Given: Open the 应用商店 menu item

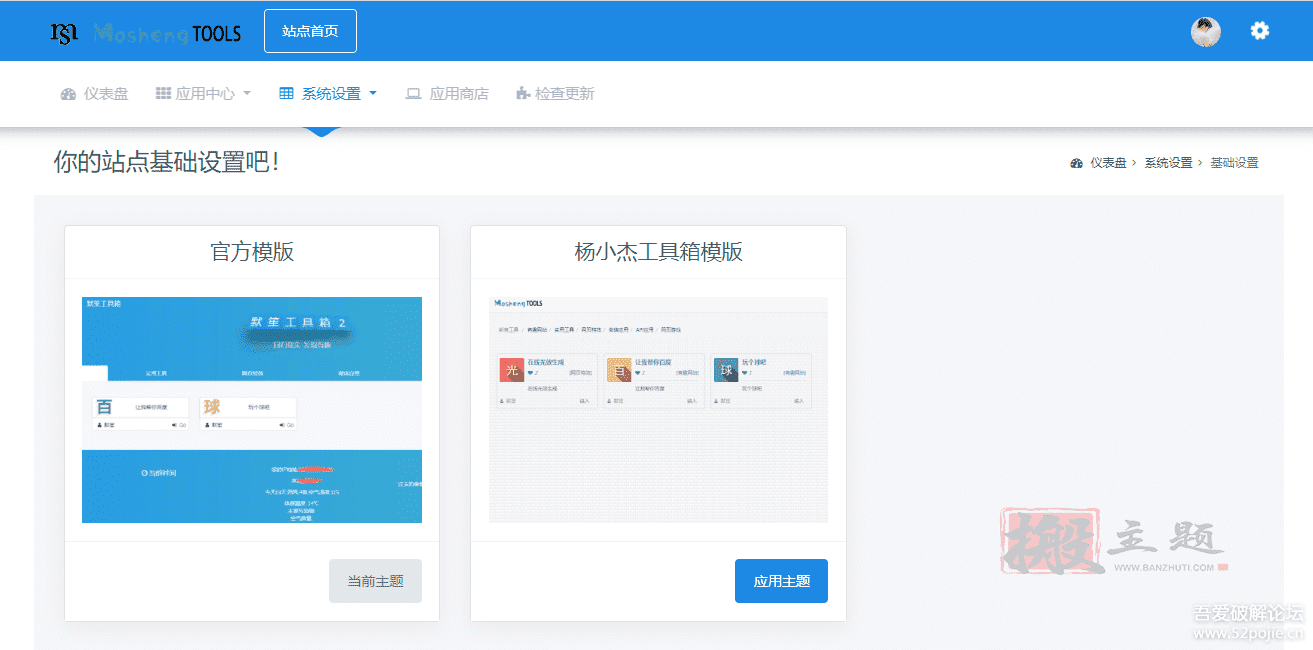Looking at the screenshot, I should pyautogui.click(x=447, y=94).
